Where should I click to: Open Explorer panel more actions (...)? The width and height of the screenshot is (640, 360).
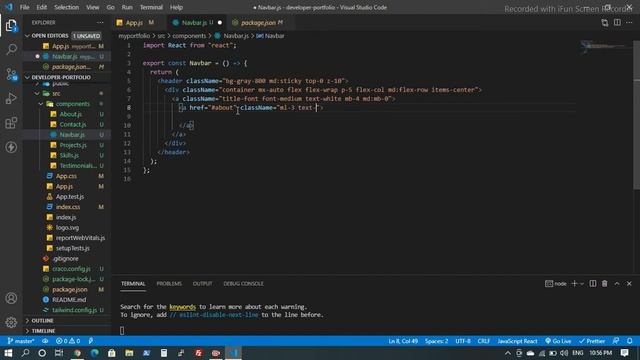(100, 23)
